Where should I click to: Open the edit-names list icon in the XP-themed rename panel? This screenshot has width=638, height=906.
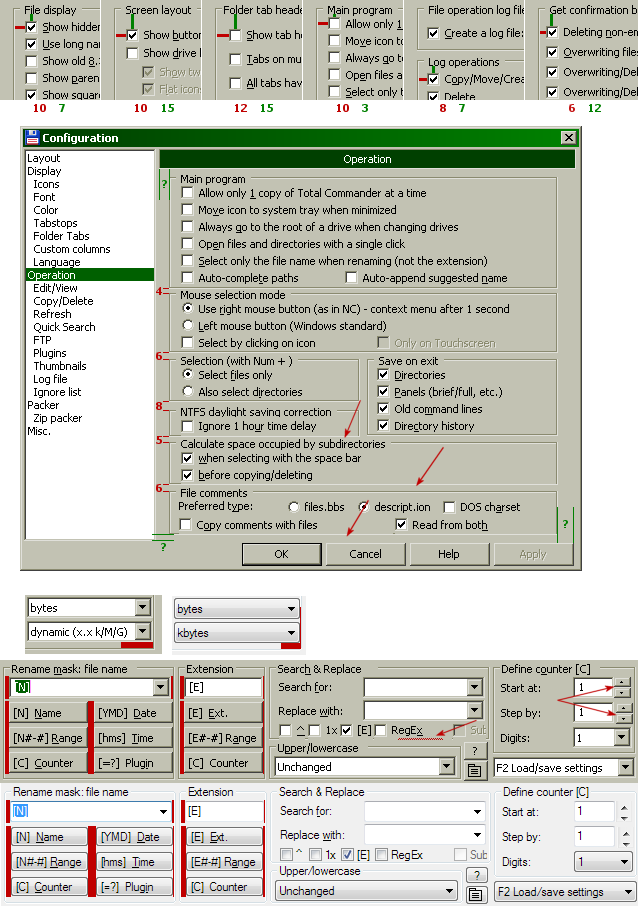(x=476, y=894)
